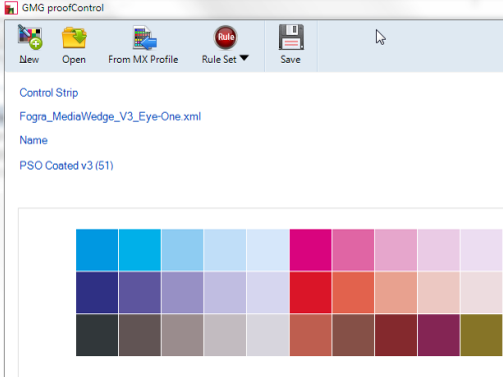Select the lavender third patch in middle row

[182, 292]
